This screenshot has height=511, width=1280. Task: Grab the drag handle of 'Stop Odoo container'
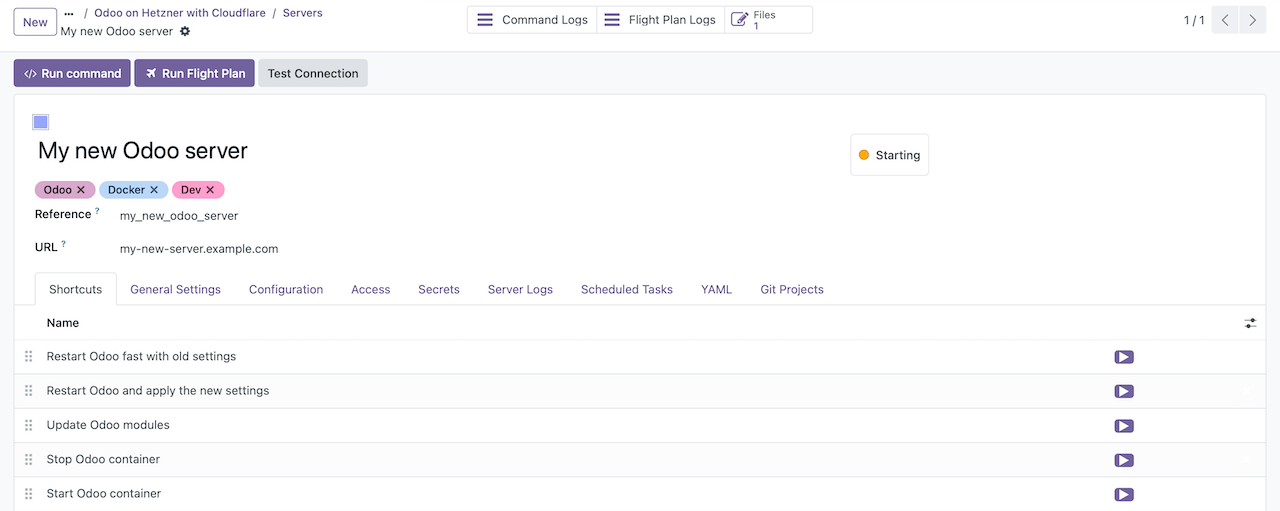[x=29, y=460]
